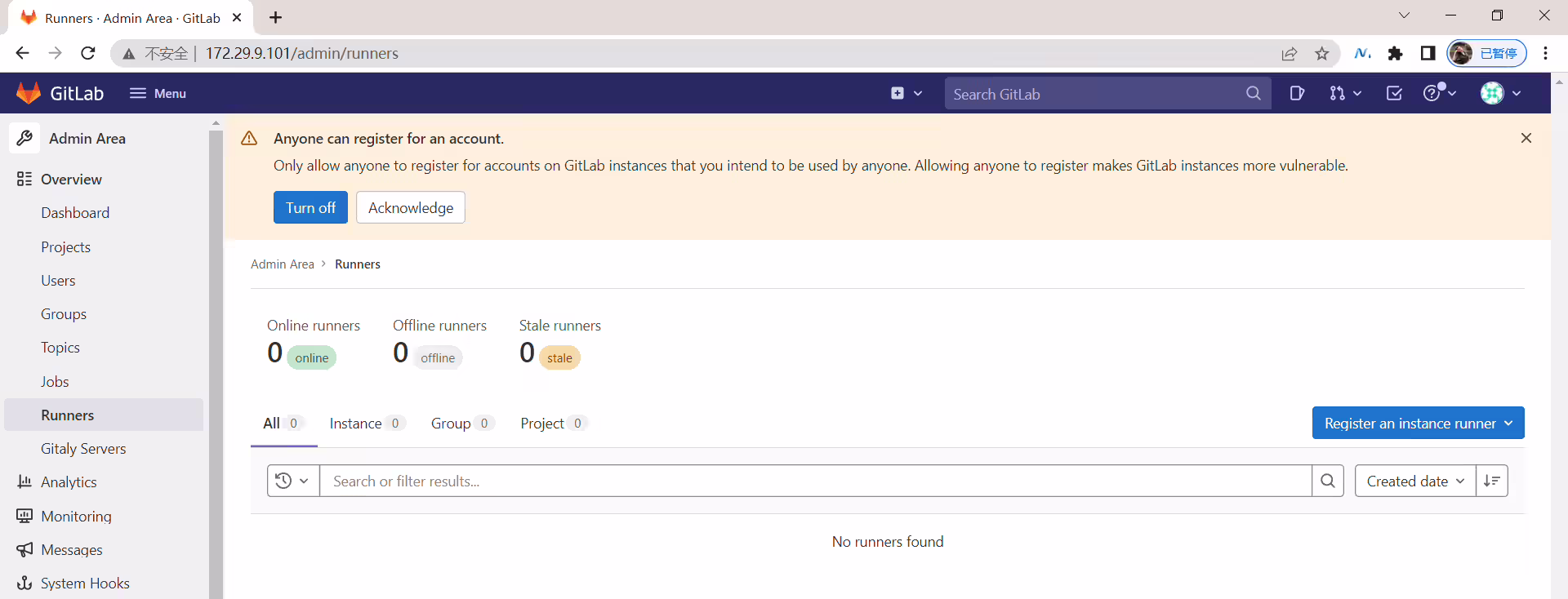The height and width of the screenshot is (599, 1568).
Task: Click the Turn off button
Action: (310, 207)
